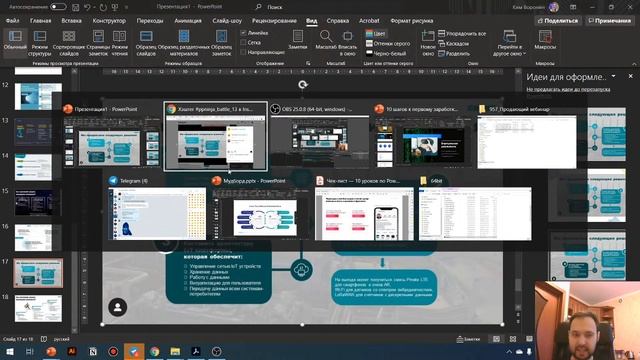
Task: Open customize quick access toolbar dropdown
Action: (x=127, y=7)
